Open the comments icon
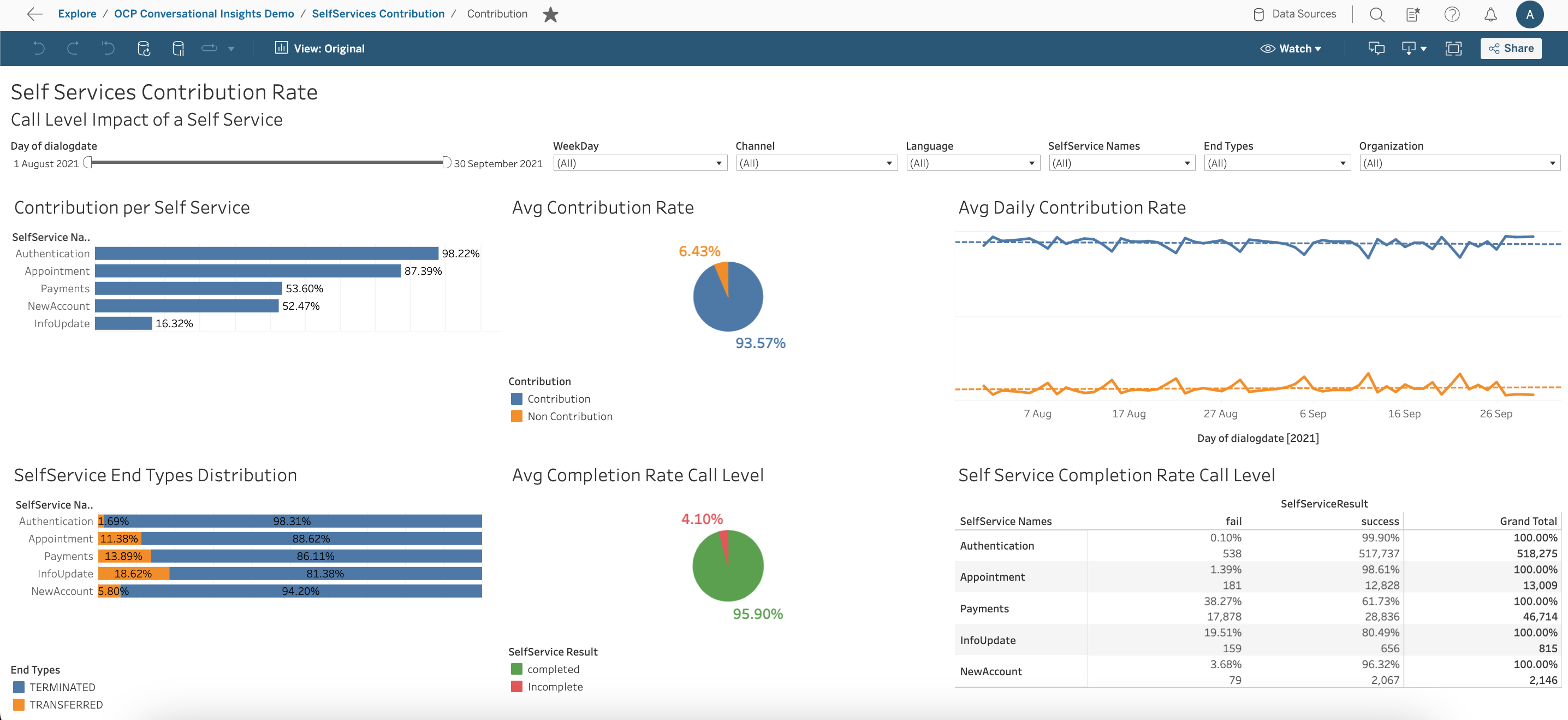The width and height of the screenshot is (1568, 720). tap(1376, 48)
